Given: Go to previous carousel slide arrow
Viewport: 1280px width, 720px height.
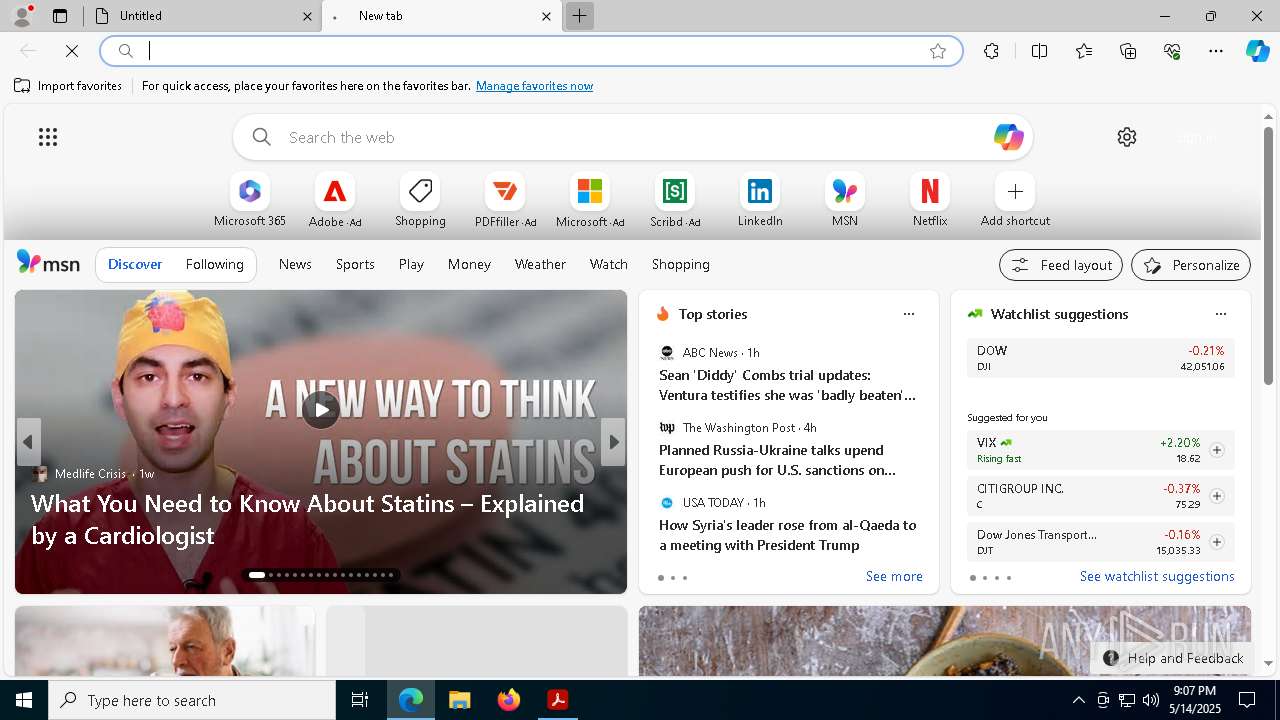Looking at the screenshot, I should (x=28, y=442).
